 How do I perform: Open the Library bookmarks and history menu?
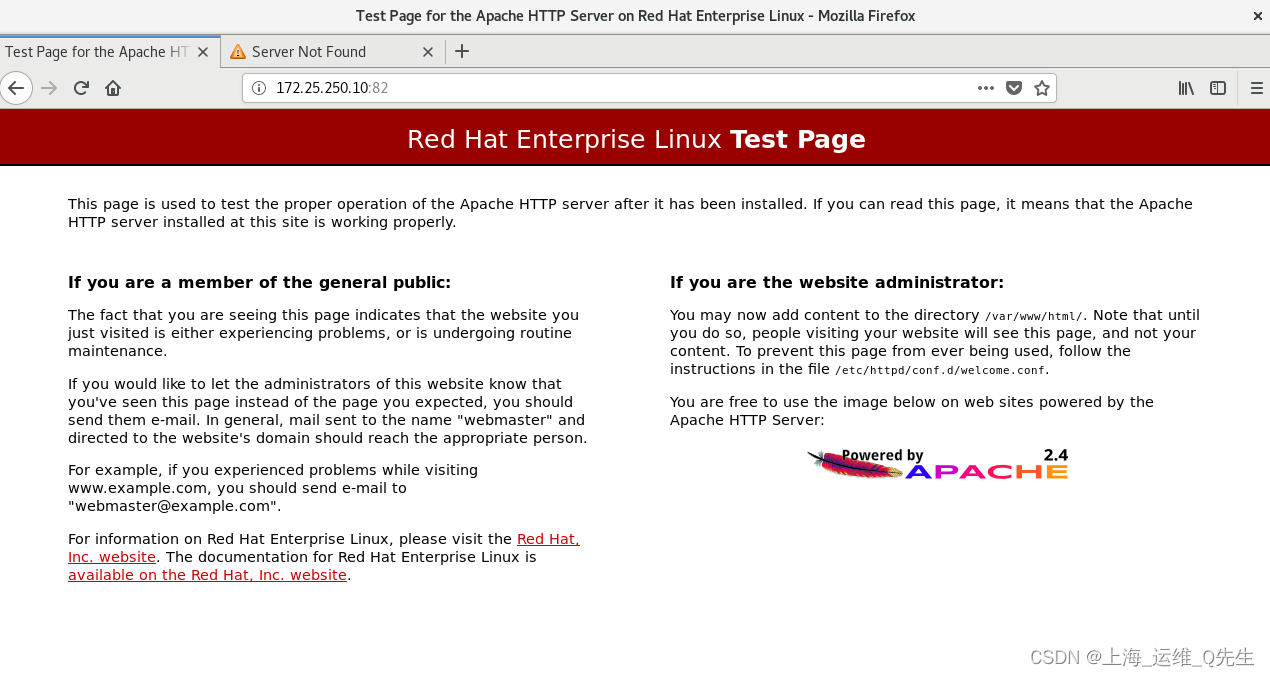1186,88
